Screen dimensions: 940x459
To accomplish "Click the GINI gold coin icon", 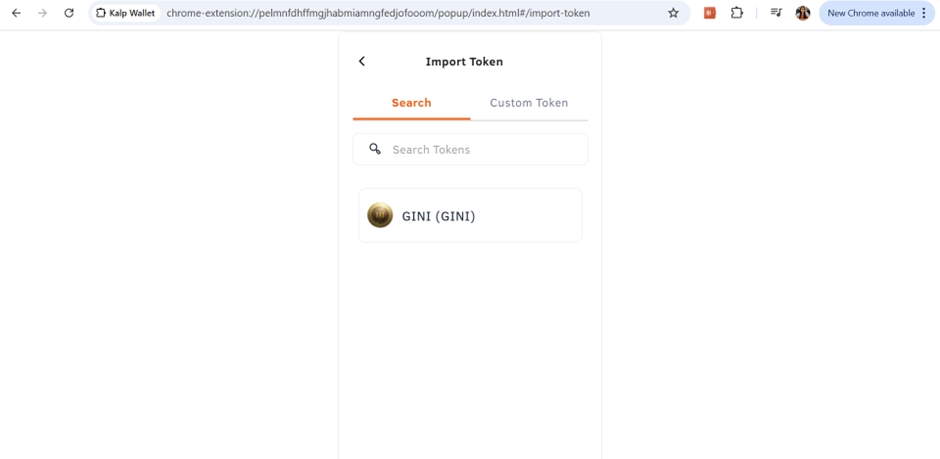I will [380, 215].
